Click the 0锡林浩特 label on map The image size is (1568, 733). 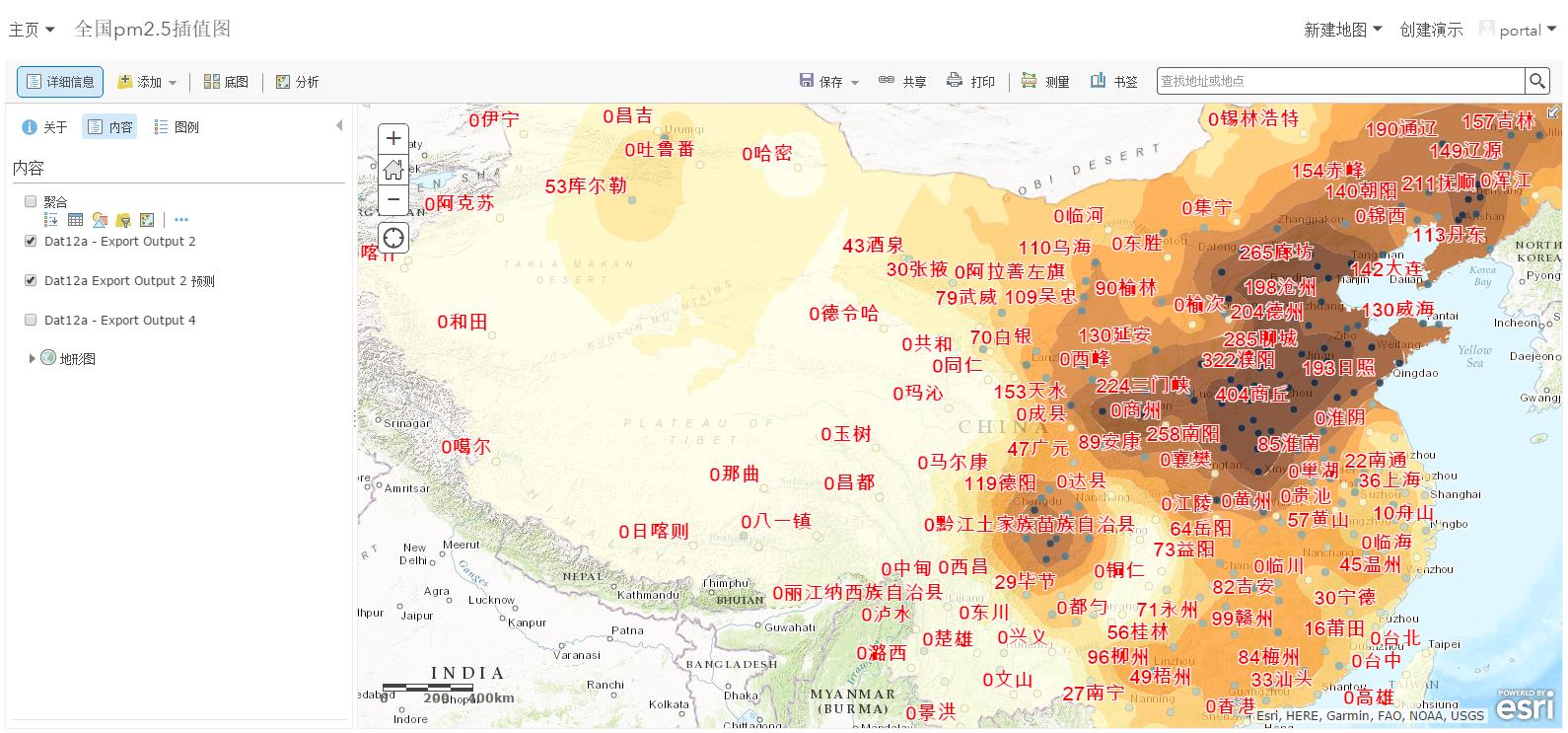click(x=1253, y=118)
